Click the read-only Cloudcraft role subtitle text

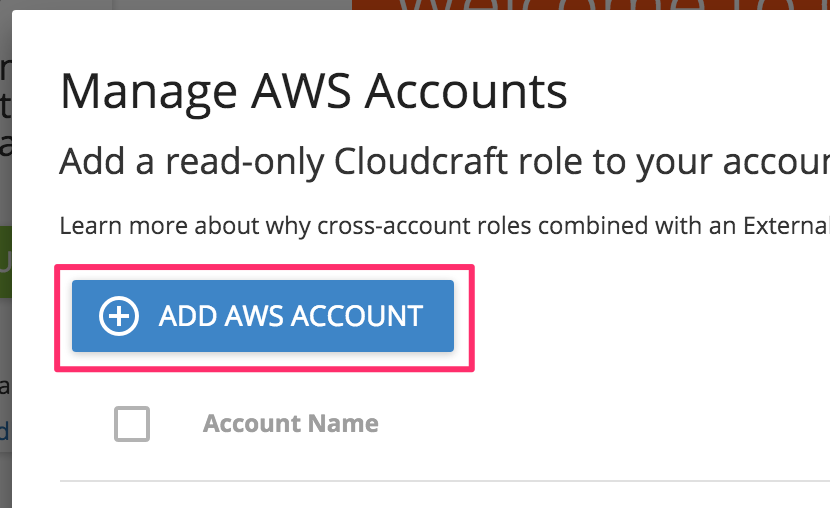(445, 161)
